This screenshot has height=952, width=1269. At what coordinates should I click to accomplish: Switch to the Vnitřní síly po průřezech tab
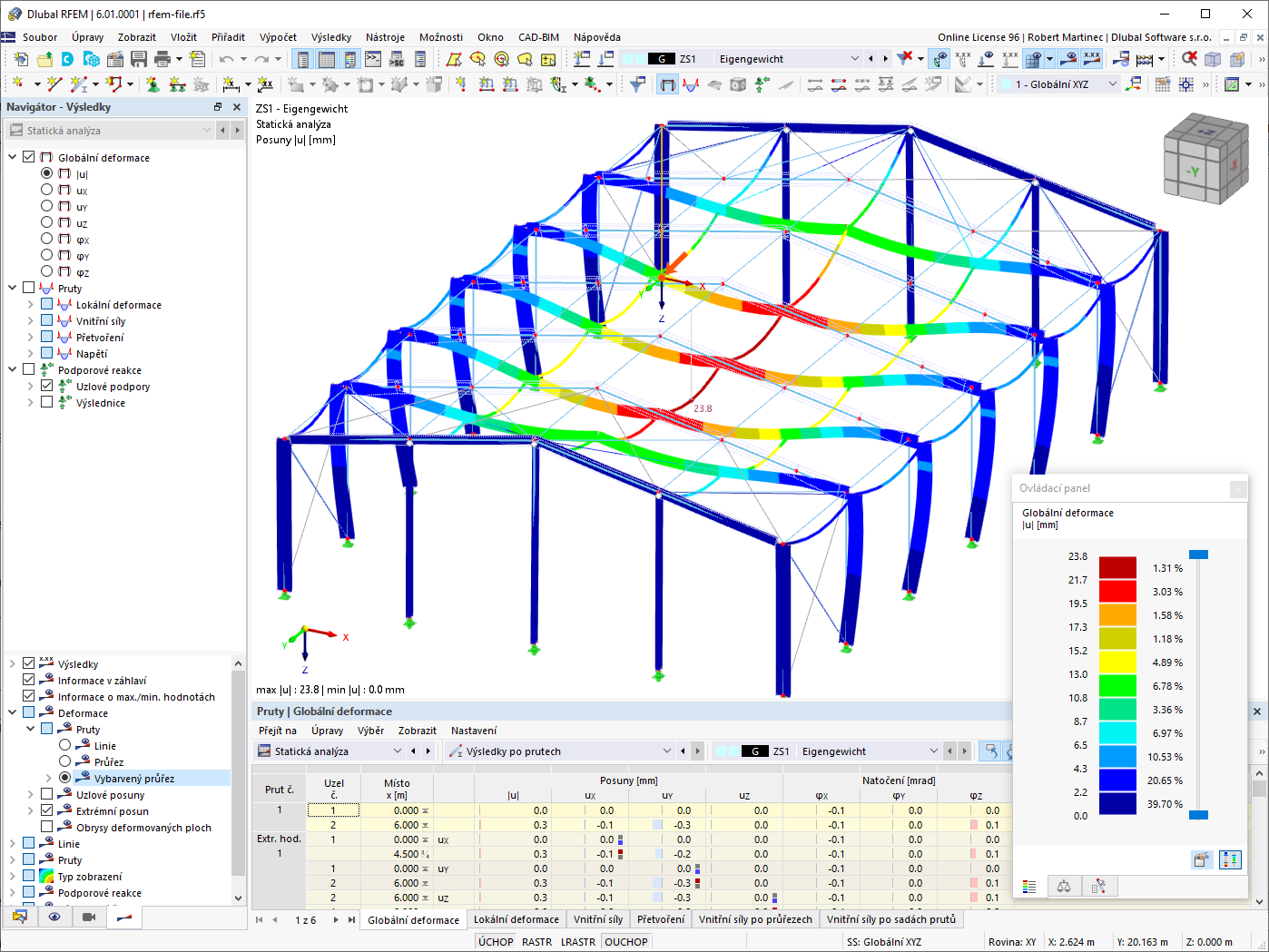[755, 919]
